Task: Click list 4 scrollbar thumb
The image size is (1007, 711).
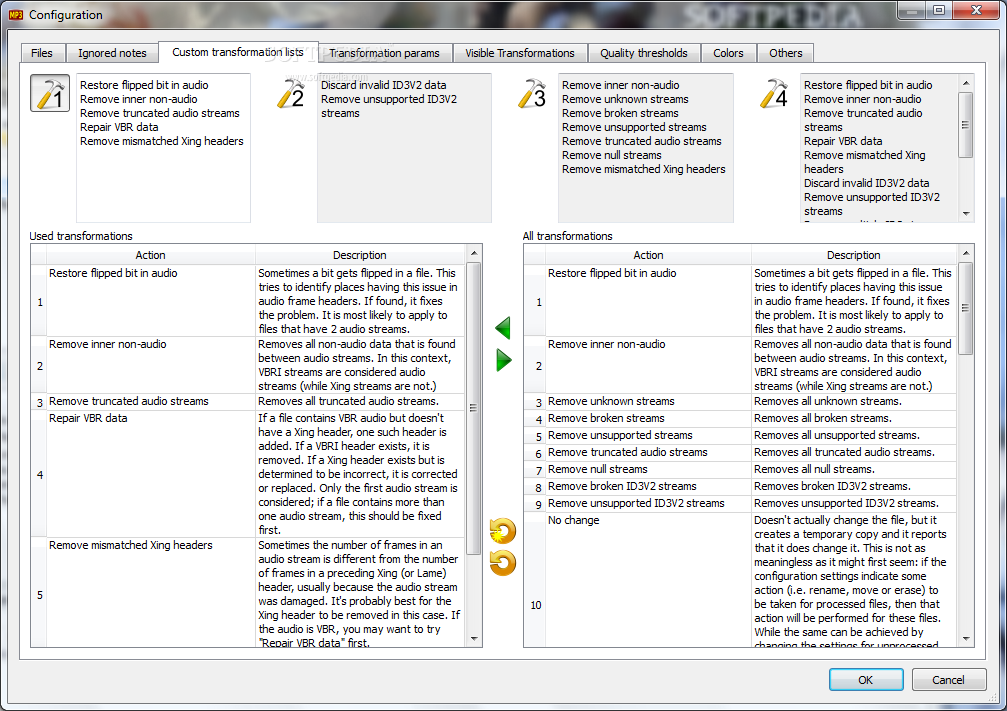Action: tap(966, 125)
